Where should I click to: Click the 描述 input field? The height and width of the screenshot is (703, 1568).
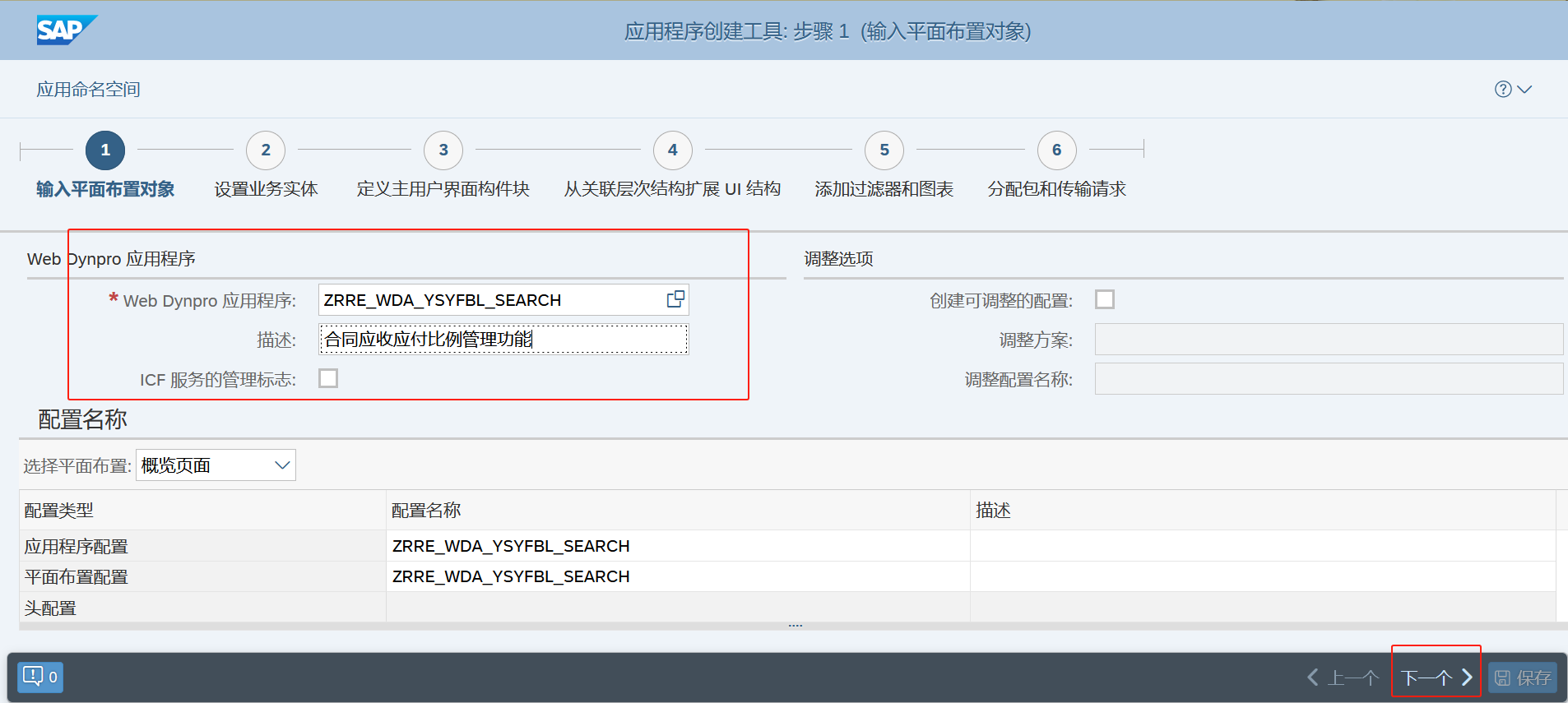pyautogui.click(x=503, y=339)
